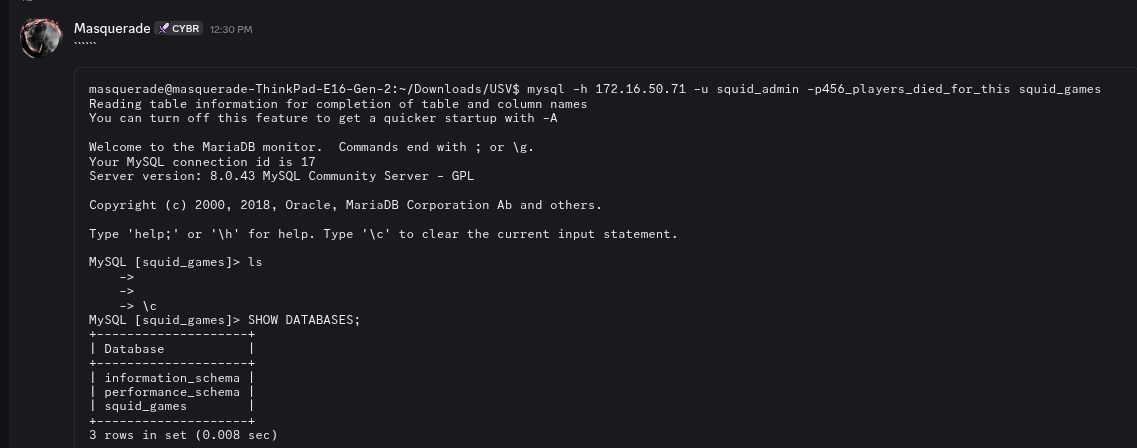Click the 'Reading table information' output line
Screen dimensions: 1137x448
pyautogui.click(x=338, y=104)
